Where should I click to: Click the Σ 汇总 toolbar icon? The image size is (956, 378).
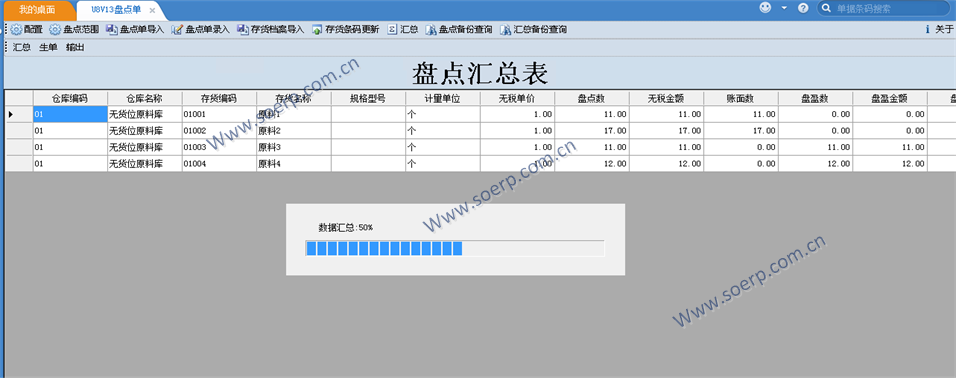click(x=392, y=29)
